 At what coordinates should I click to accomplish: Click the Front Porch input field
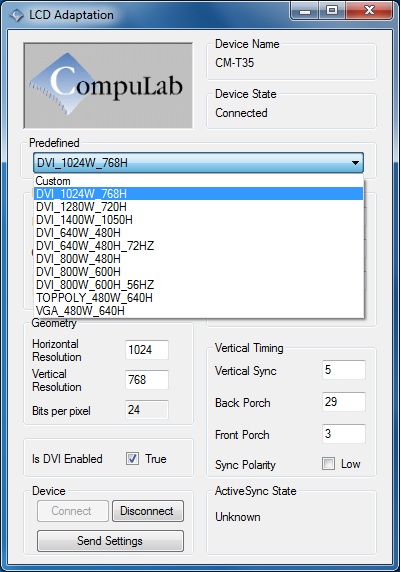tap(344, 434)
